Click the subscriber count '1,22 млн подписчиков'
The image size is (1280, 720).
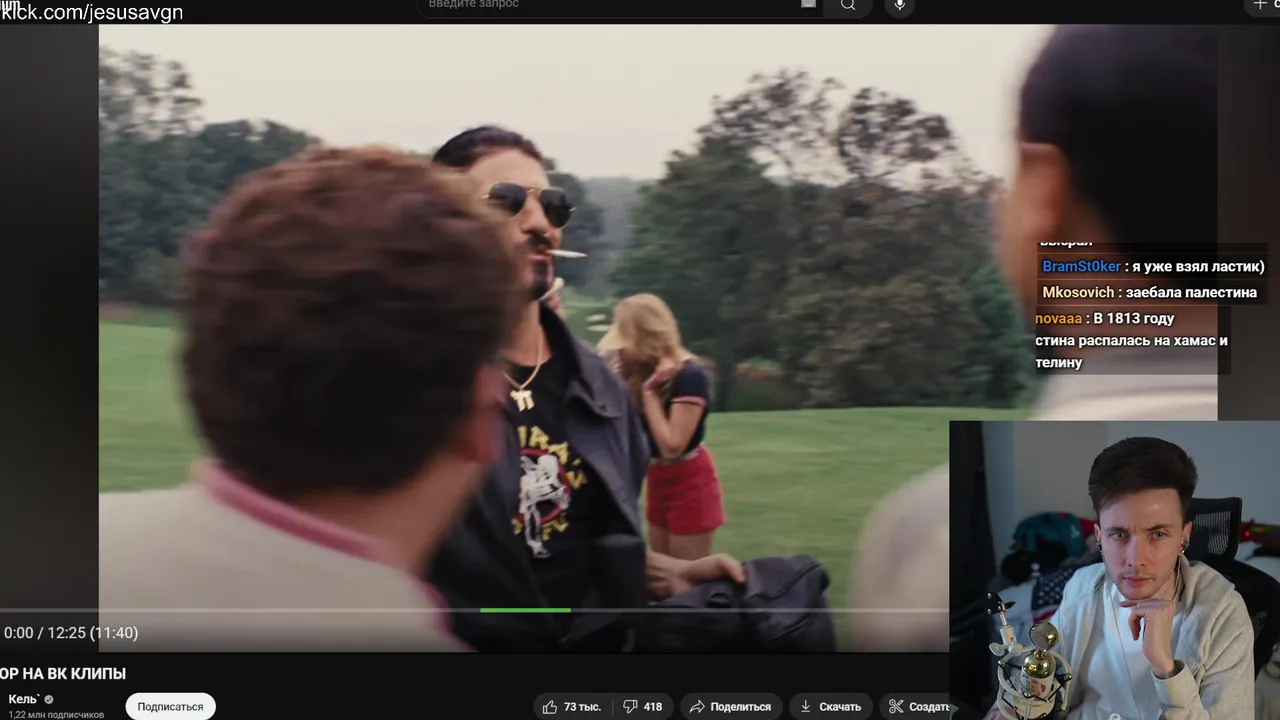(x=56, y=715)
